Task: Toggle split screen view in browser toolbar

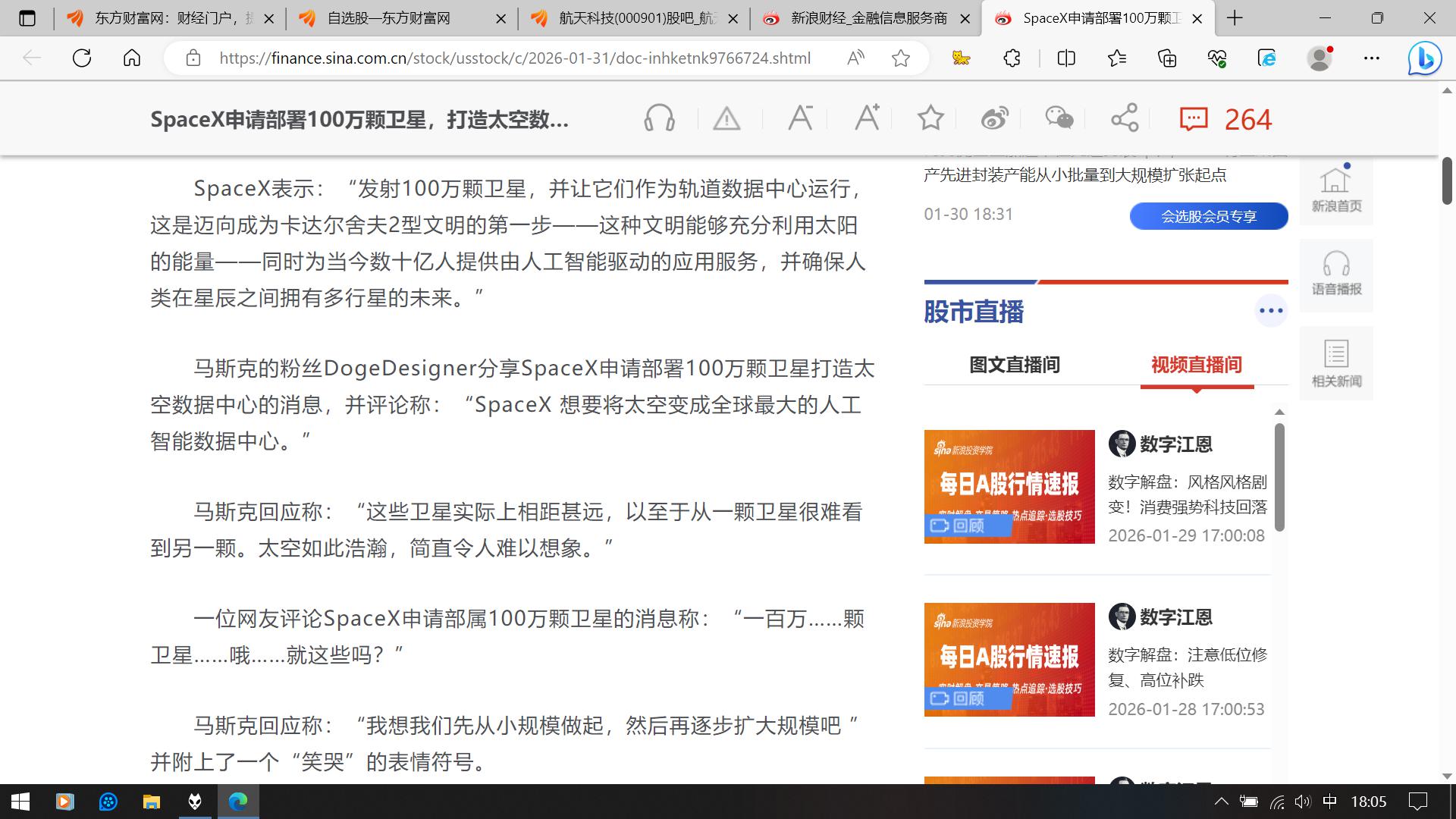Action: pos(1065,58)
